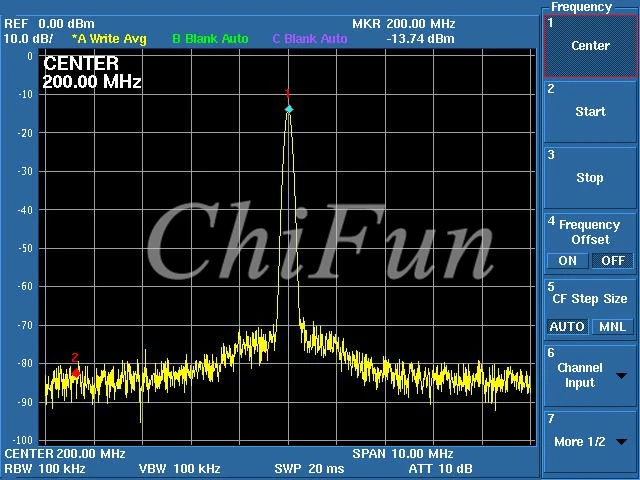Set CF Step Size to MNL
The height and width of the screenshot is (480, 640).
[613, 327]
